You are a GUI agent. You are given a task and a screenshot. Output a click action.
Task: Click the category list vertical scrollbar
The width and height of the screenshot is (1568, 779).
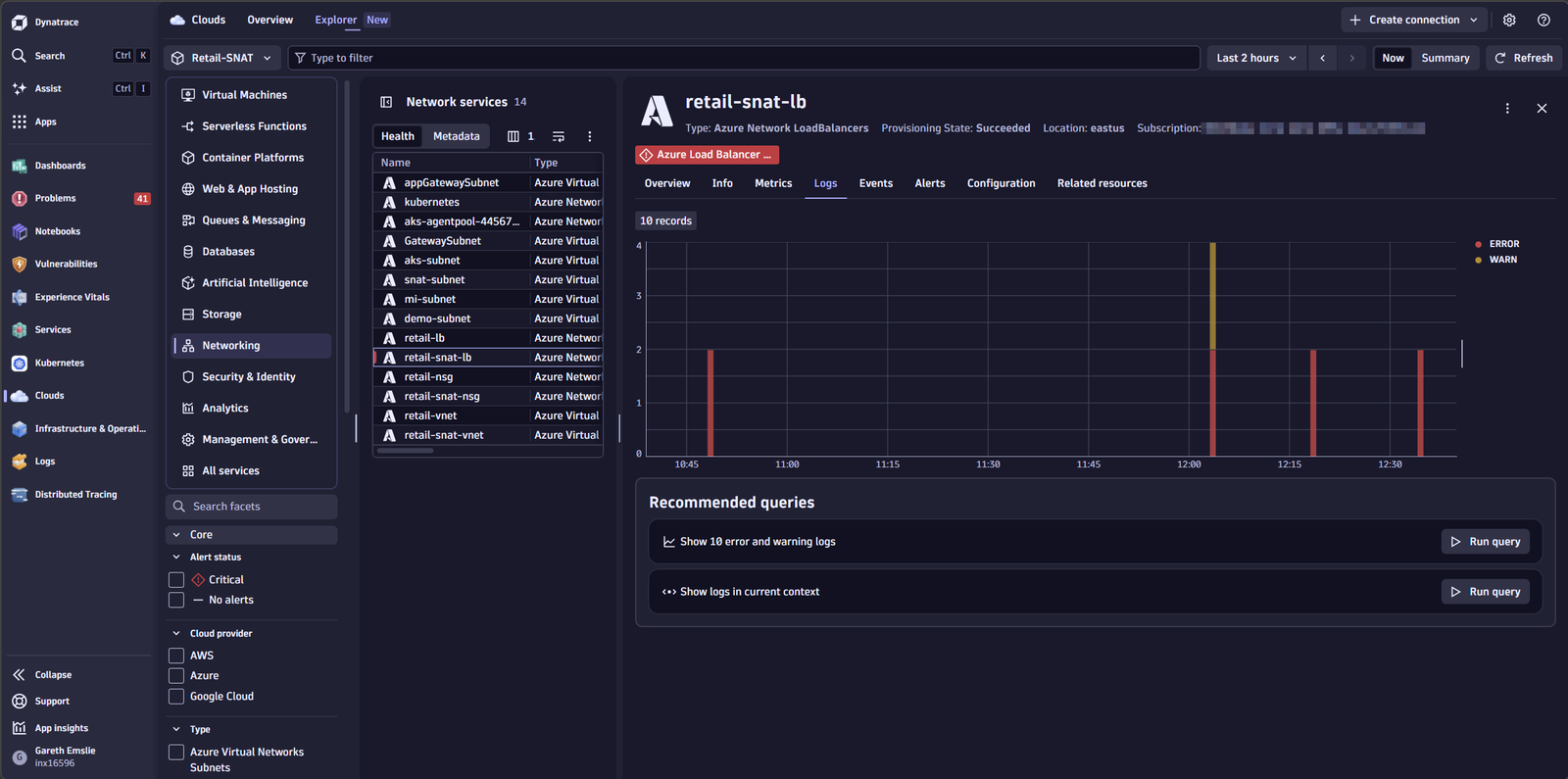(x=347, y=245)
